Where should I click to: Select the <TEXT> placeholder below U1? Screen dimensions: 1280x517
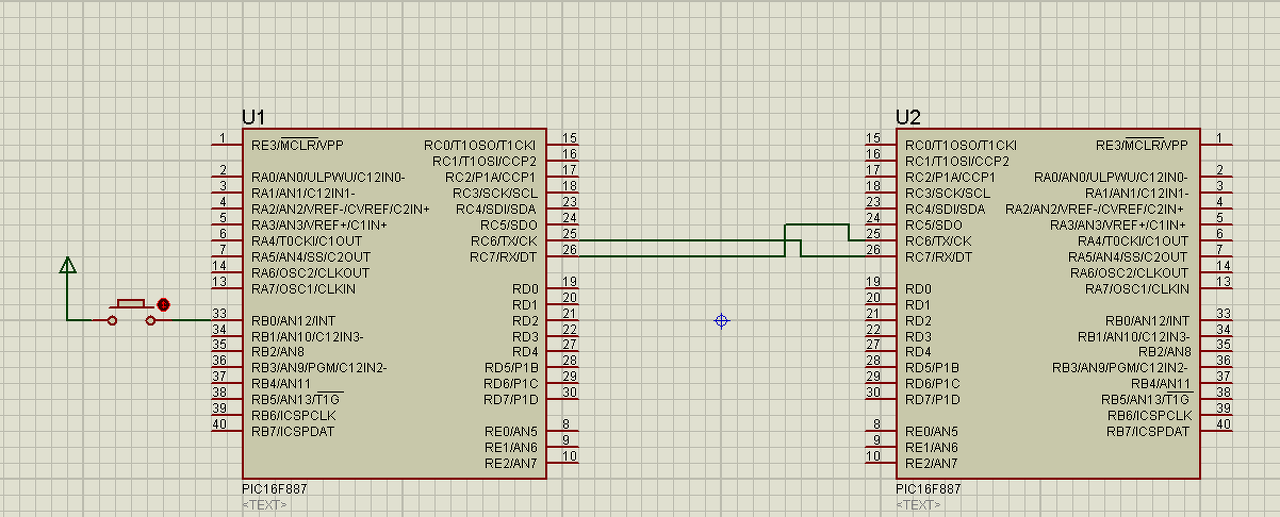point(264,505)
